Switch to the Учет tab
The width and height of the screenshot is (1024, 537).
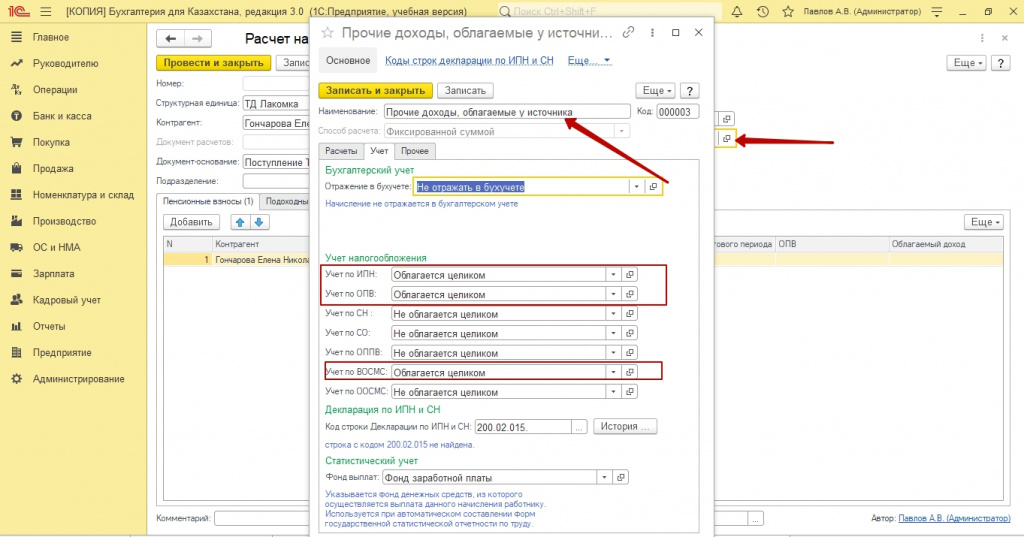[x=379, y=151]
